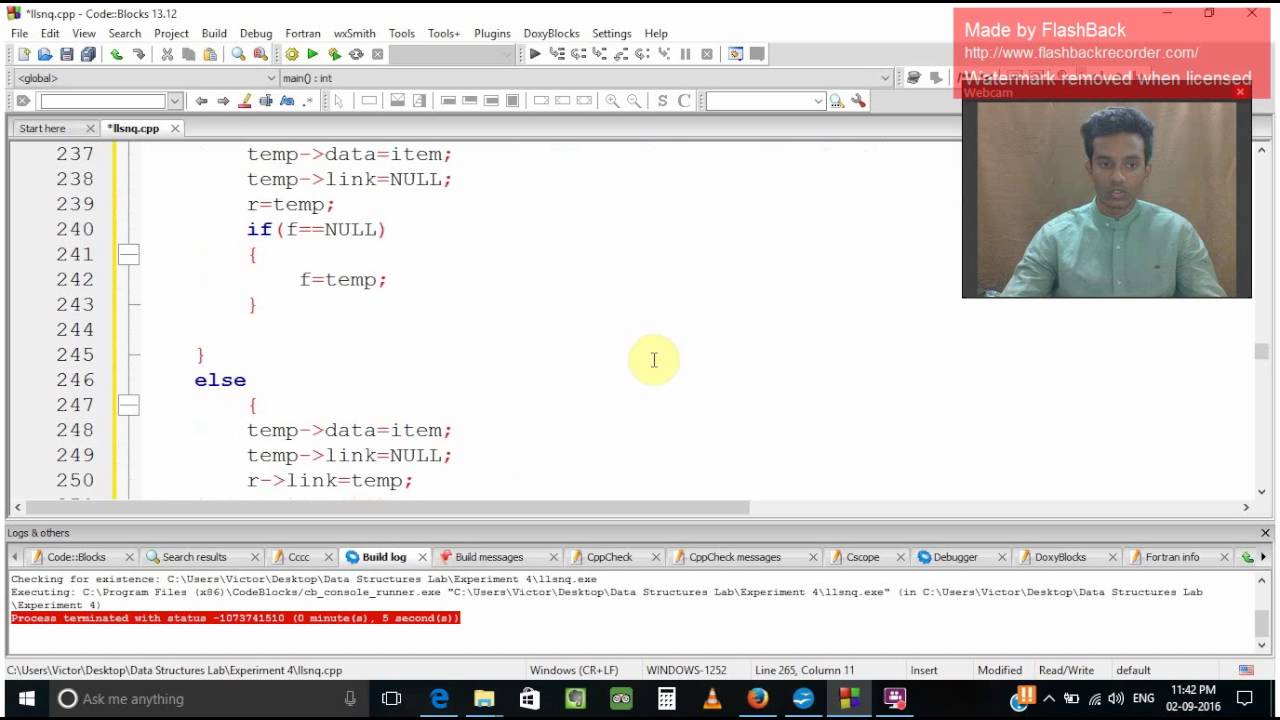Click WINDOWS-1252 encoding in status bar

pyautogui.click(x=686, y=670)
